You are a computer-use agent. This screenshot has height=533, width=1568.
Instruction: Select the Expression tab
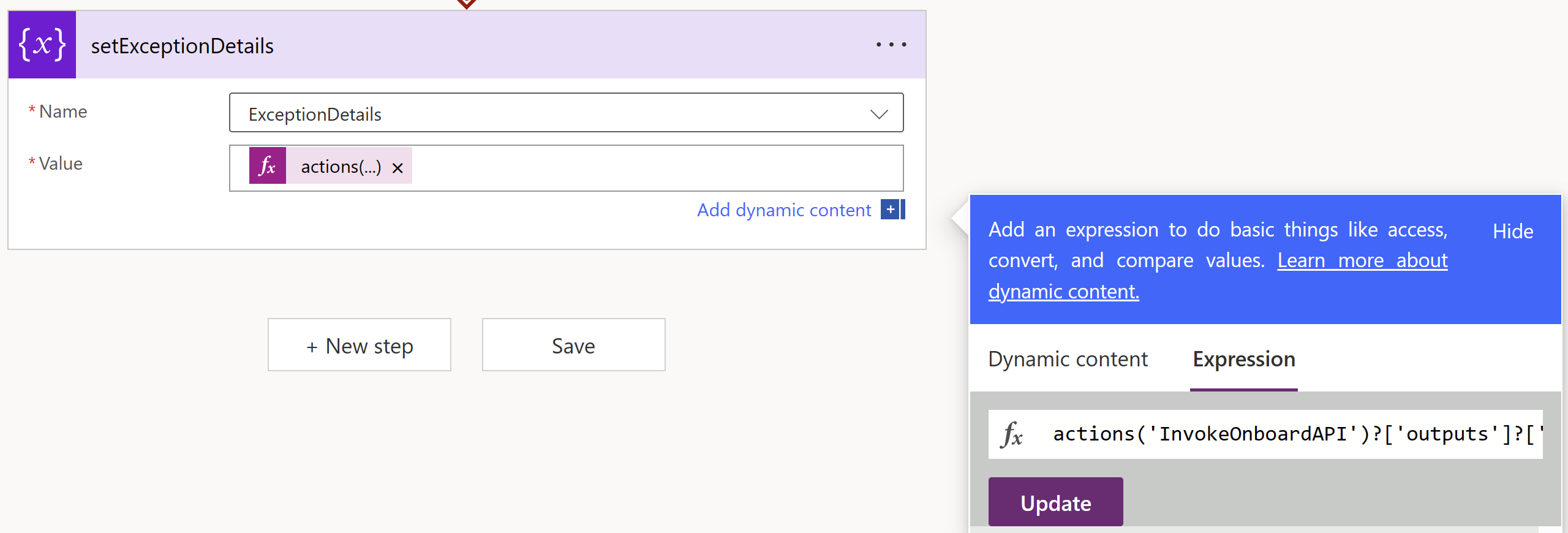(1243, 359)
